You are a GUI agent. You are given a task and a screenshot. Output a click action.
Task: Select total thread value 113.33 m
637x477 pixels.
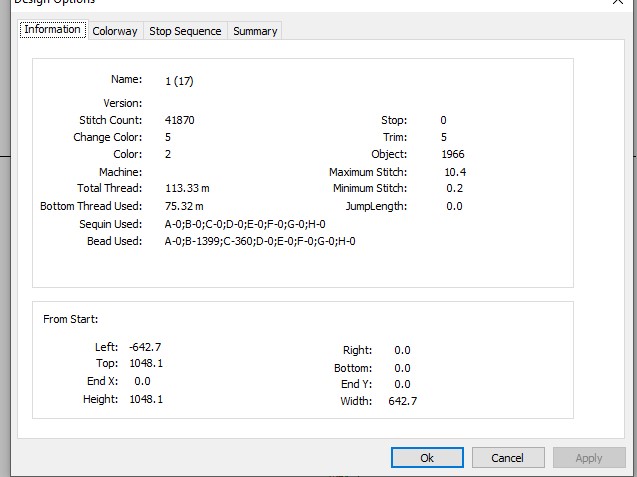(187, 189)
